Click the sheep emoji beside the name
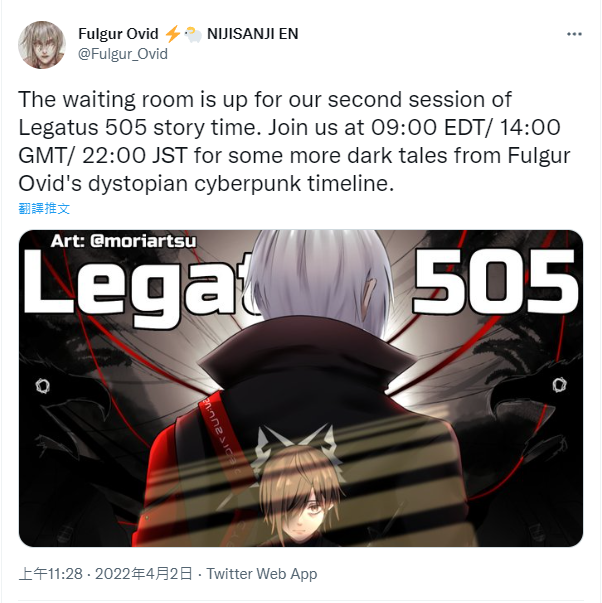The image size is (602, 603). point(193,34)
